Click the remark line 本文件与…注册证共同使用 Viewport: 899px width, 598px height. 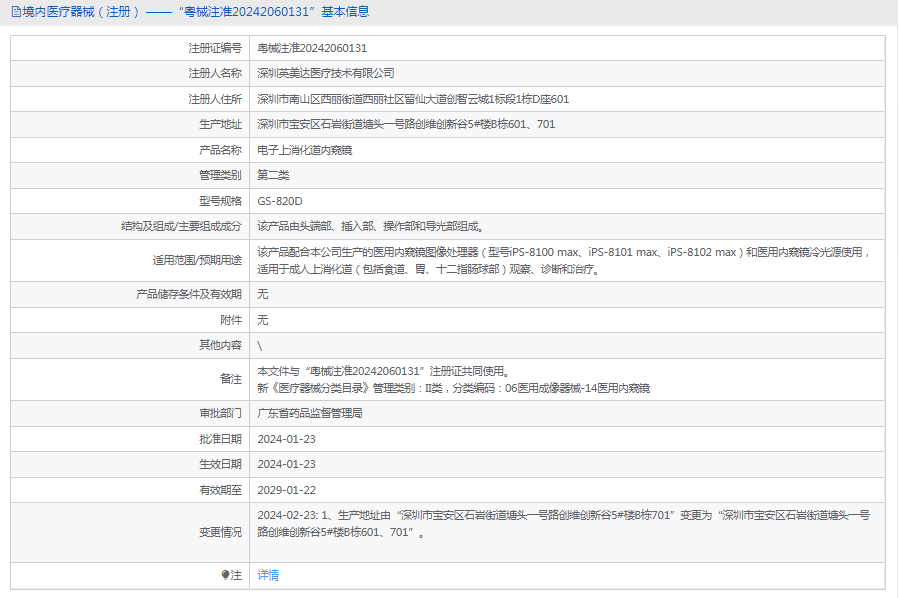click(x=384, y=371)
